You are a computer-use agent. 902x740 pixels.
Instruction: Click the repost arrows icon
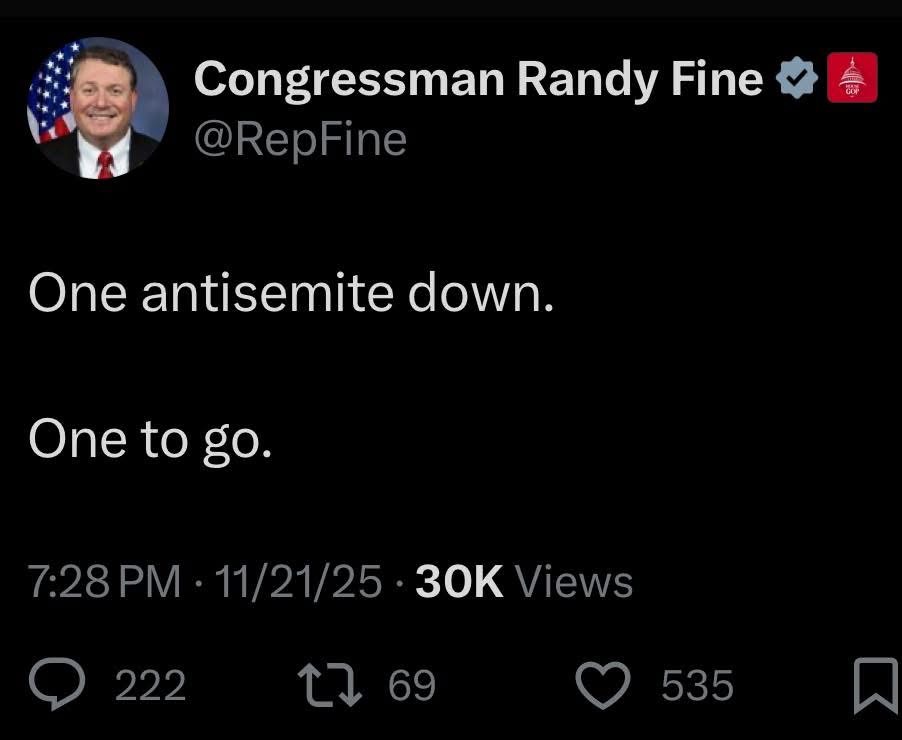pos(330,685)
